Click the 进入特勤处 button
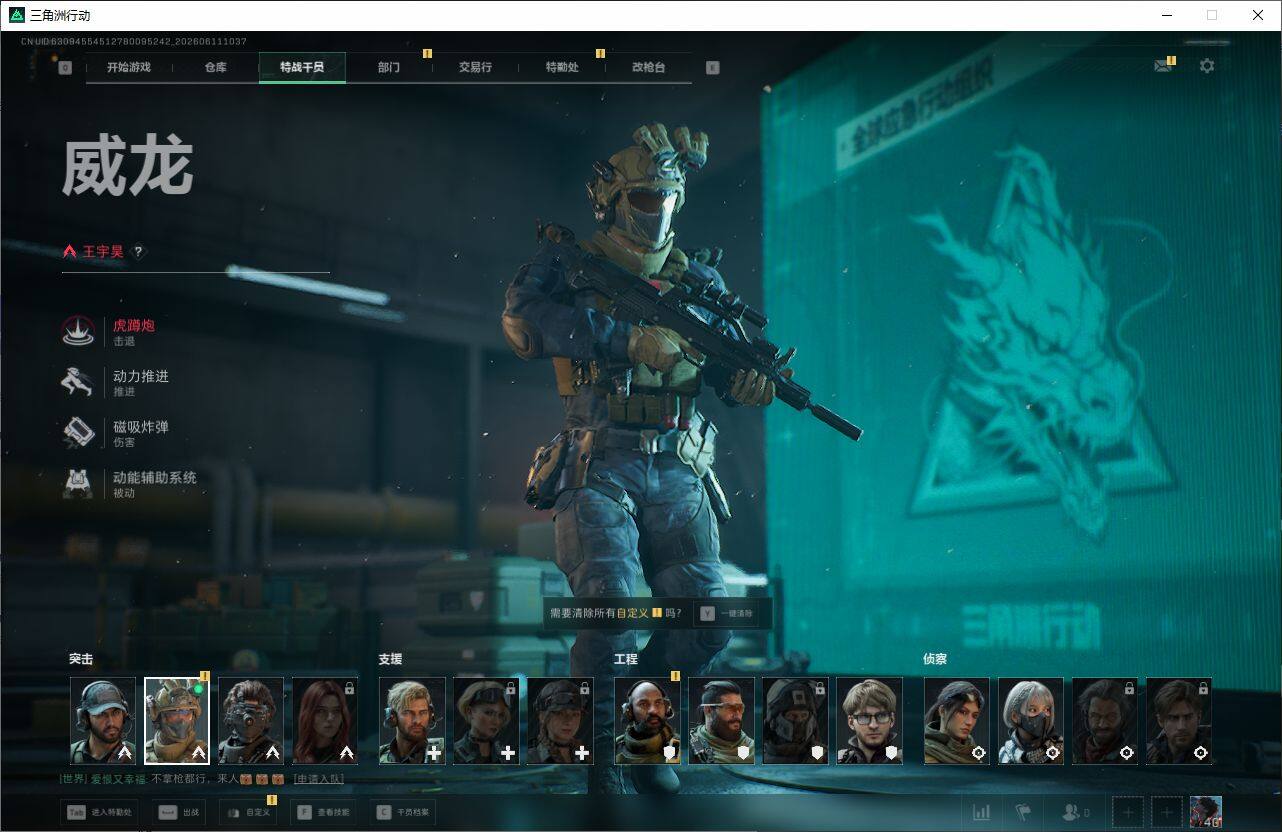Screen dimensions: 1282x832 (x=100, y=813)
